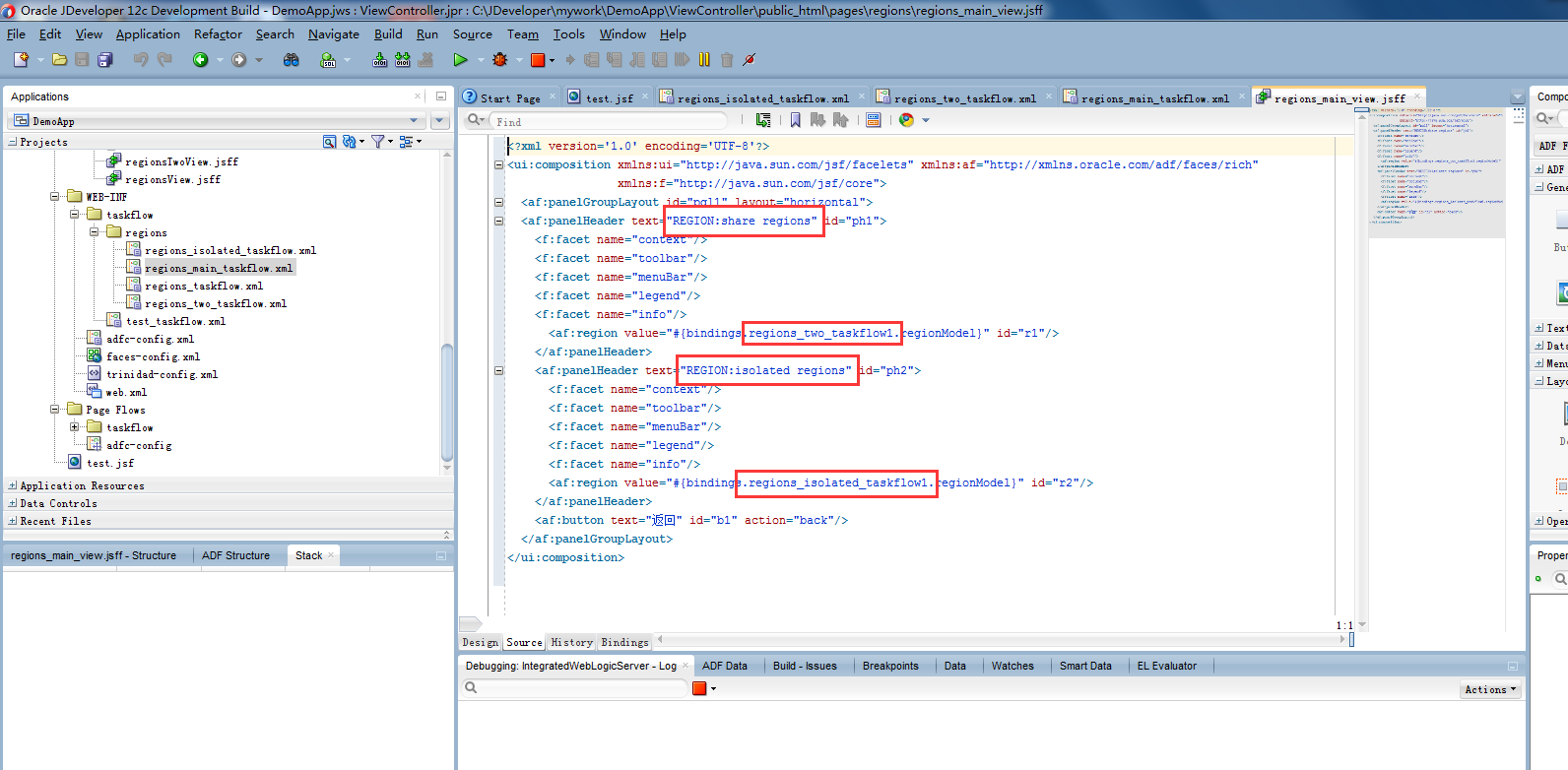This screenshot has width=1568, height=770.
Task: Click the Toggle Bookmark icon in editor toolbar
Action: pos(795,120)
